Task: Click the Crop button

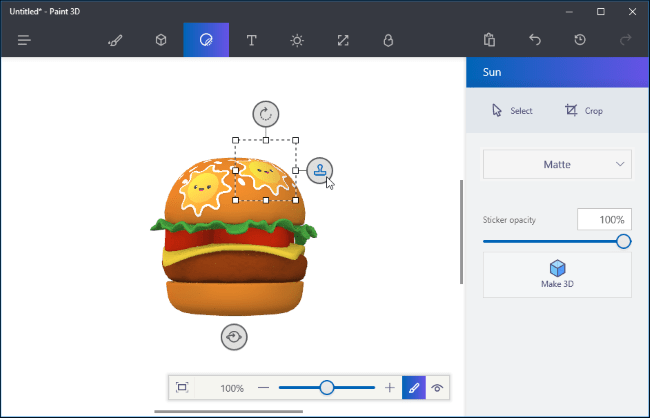Action: [x=583, y=111]
